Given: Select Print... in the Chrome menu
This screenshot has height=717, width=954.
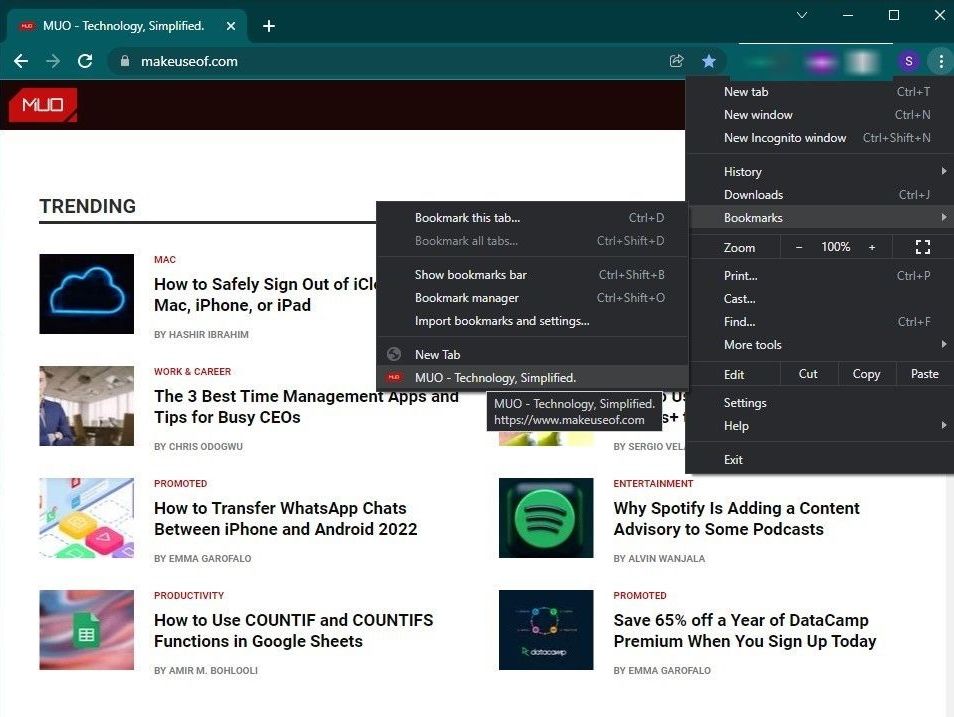Looking at the screenshot, I should pos(820,276).
